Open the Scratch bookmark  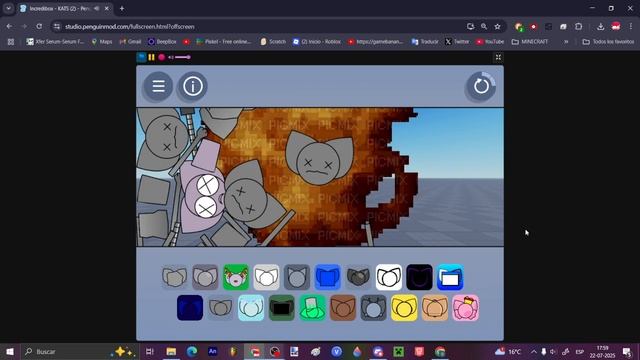(273, 42)
